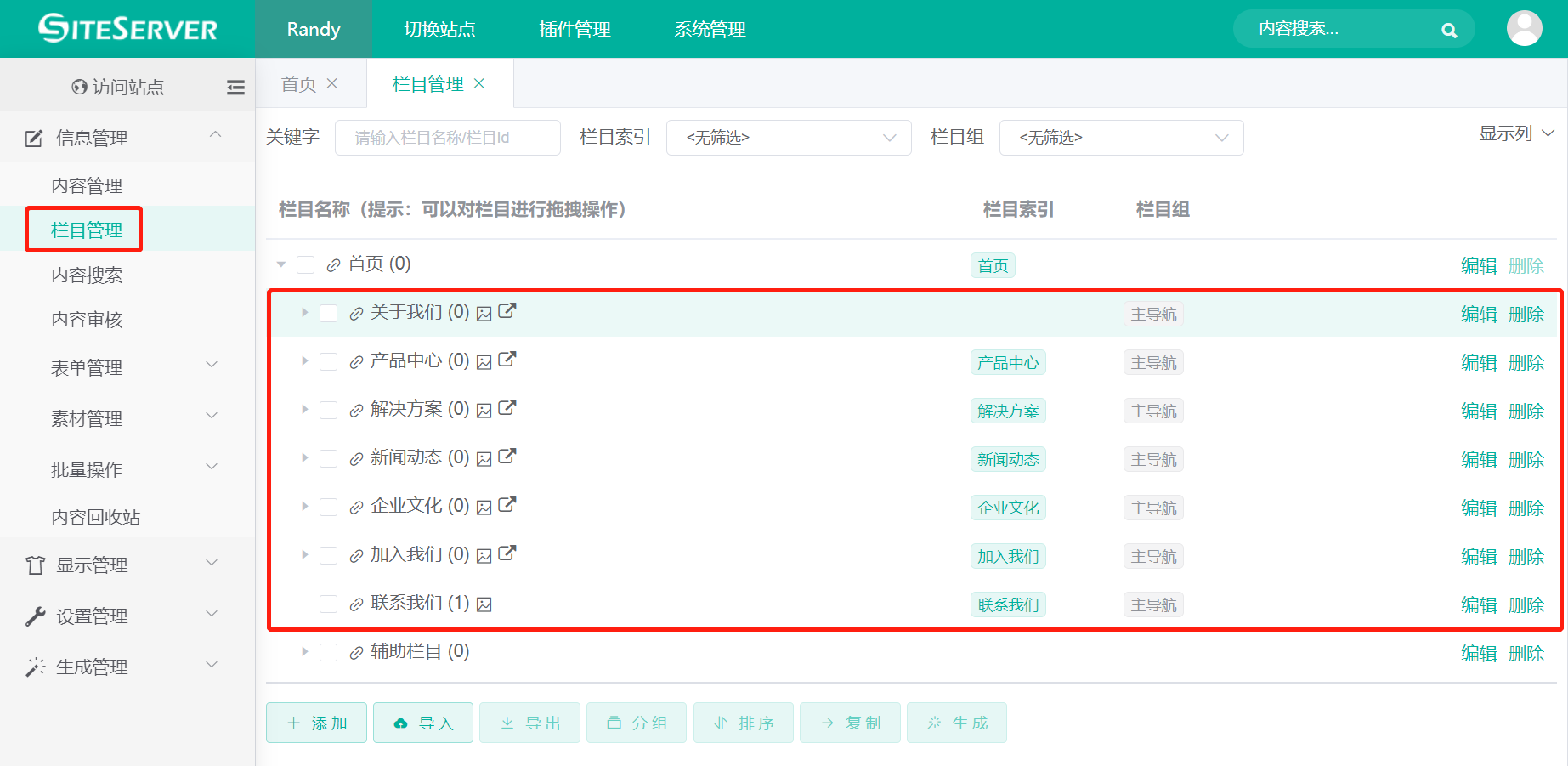
Task: Open the user avatar icon top right
Action: click(1524, 28)
